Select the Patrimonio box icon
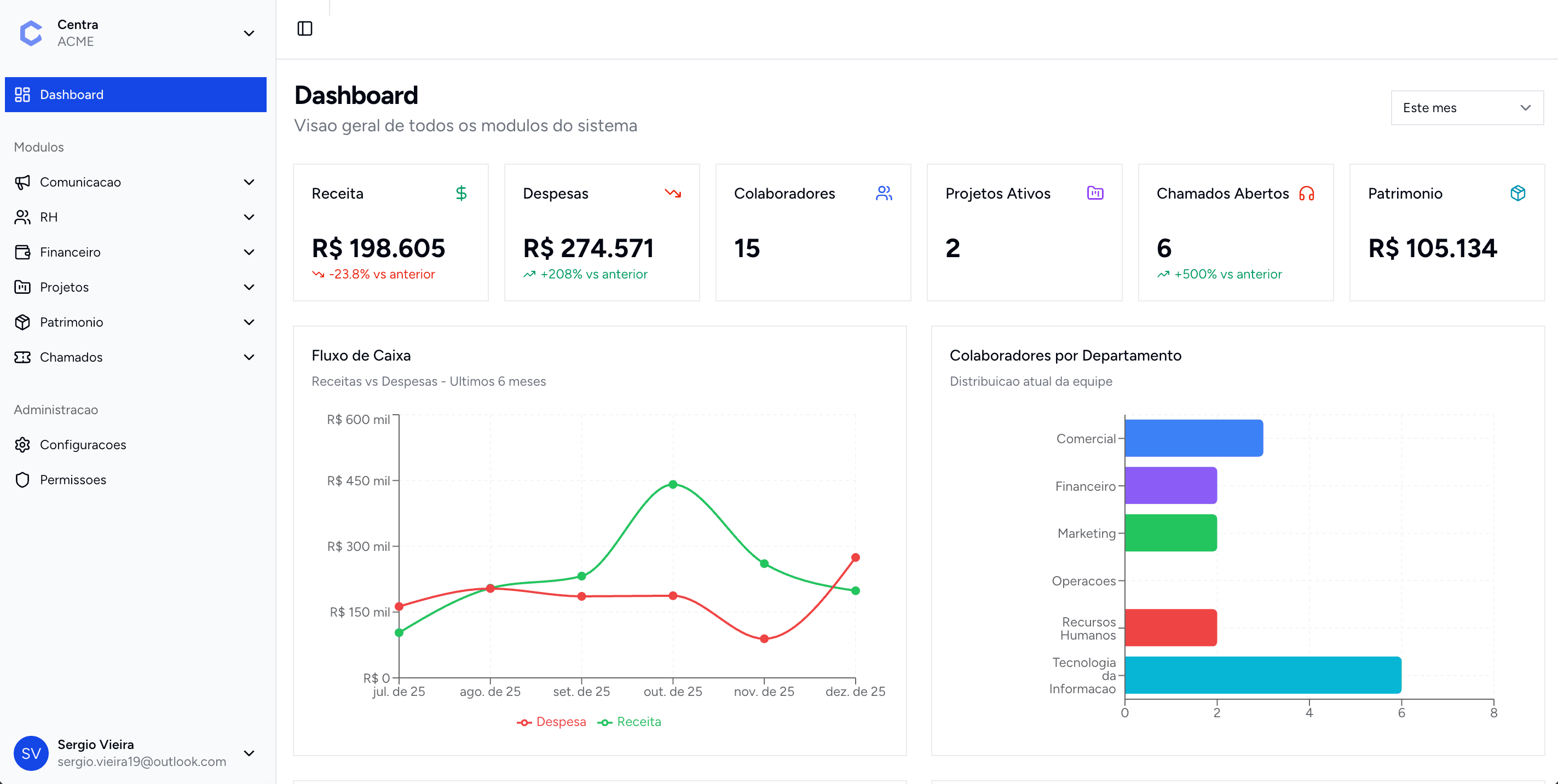The width and height of the screenshot is (1558, 784). (x=22, y=322)
